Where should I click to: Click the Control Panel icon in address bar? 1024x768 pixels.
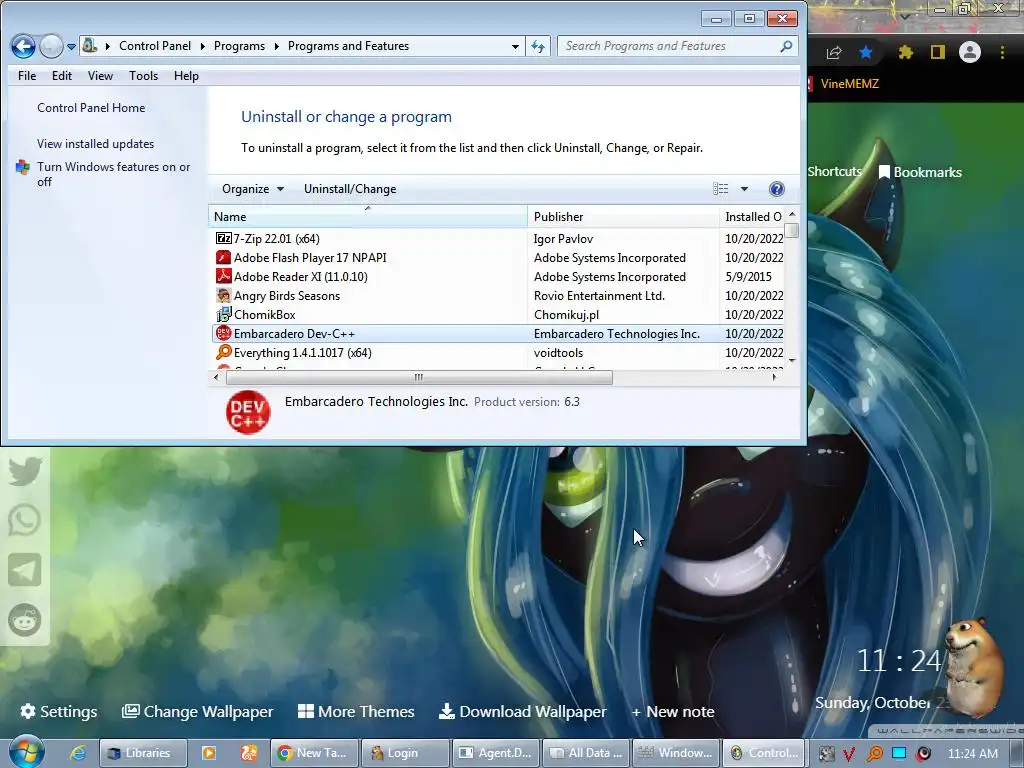(90, 46)
